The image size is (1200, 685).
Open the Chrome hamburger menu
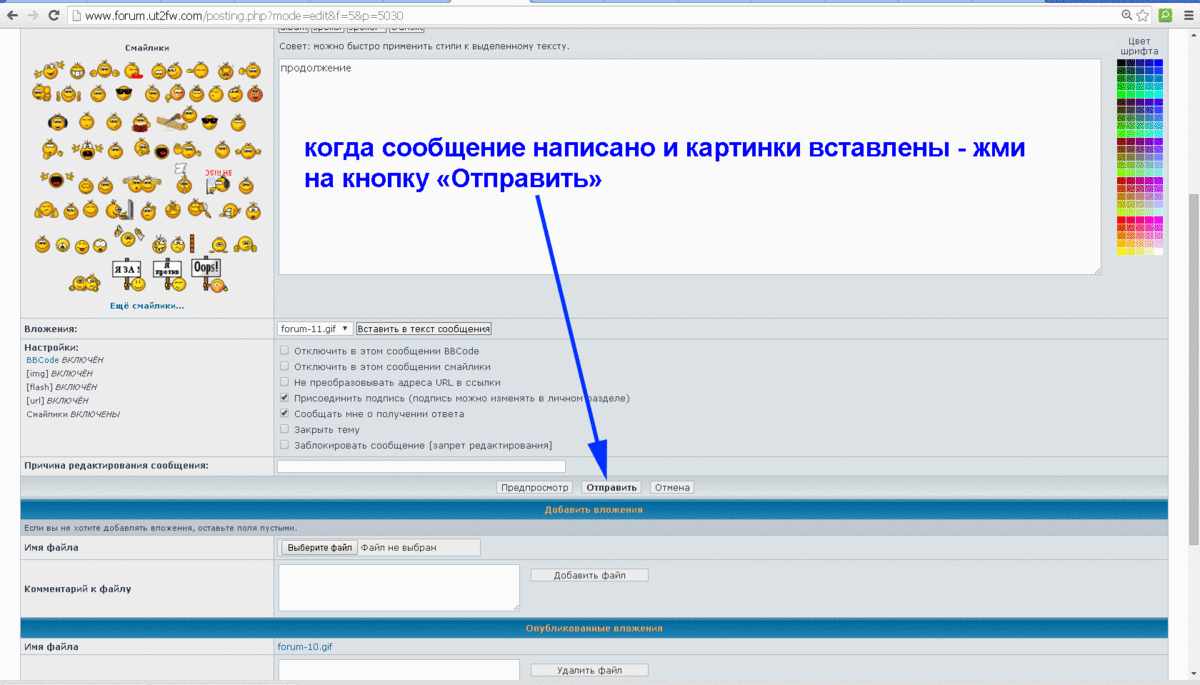[x=1186, y=15]
